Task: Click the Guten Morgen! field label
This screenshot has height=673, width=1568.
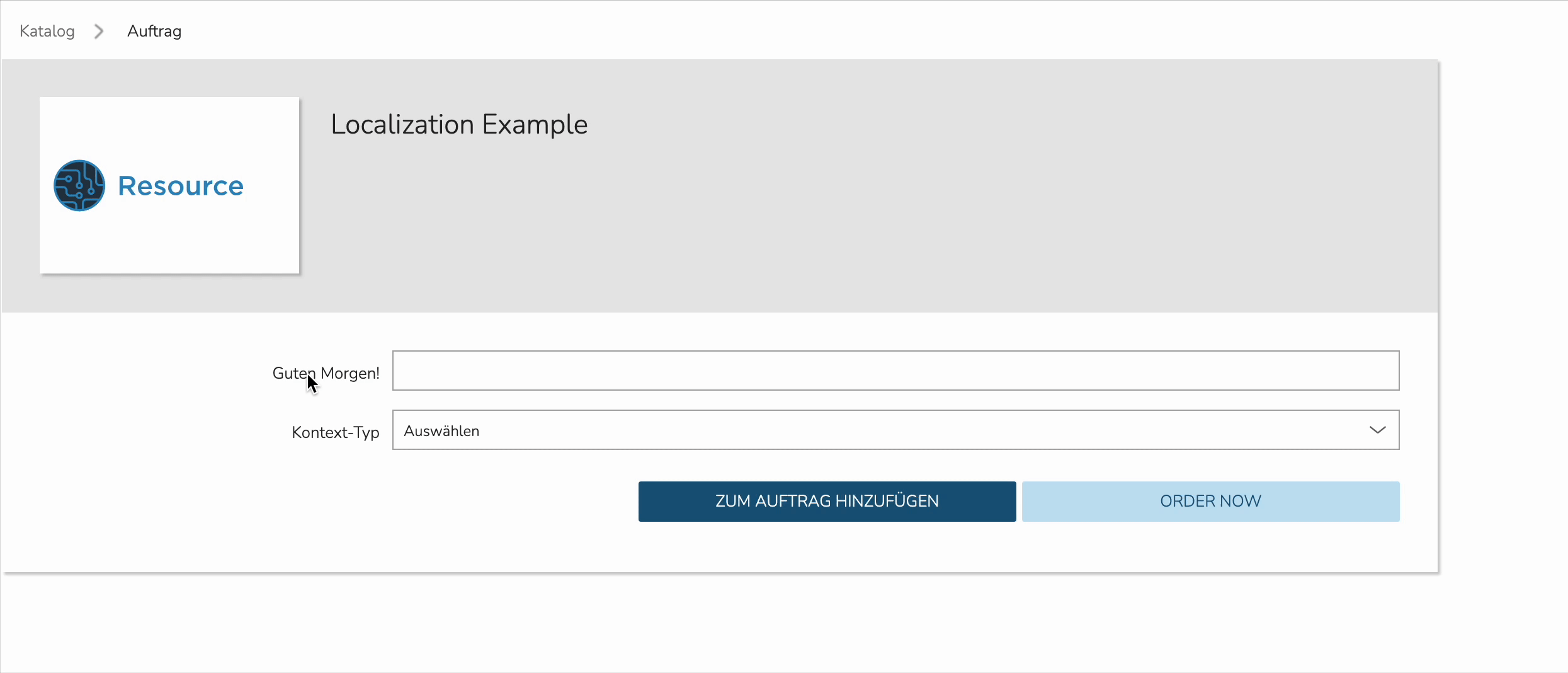Action: (326, 373)
